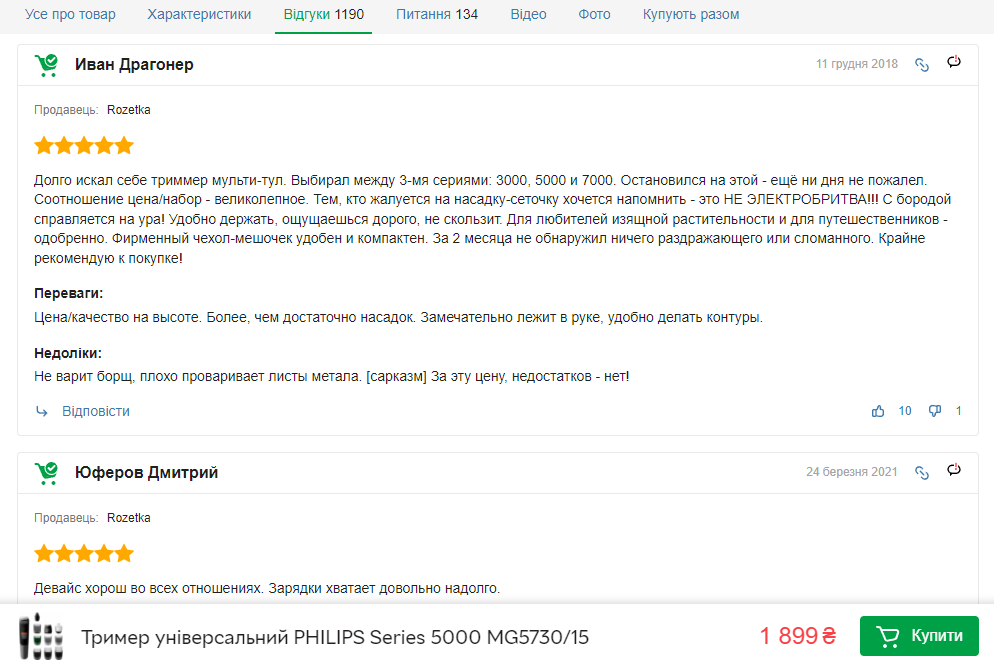Like the review with thumbs-up icon
The height and width of the screenshot is (663, 994).
point(878,411)
